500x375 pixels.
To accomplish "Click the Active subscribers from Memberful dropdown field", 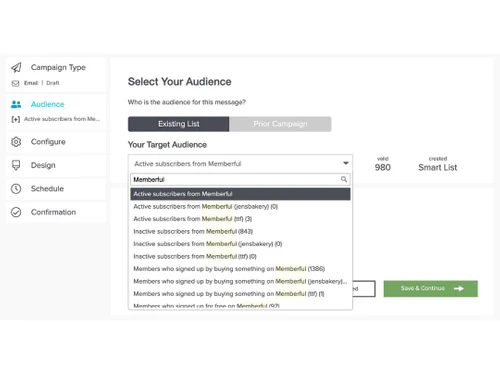I will pos(240,163).
